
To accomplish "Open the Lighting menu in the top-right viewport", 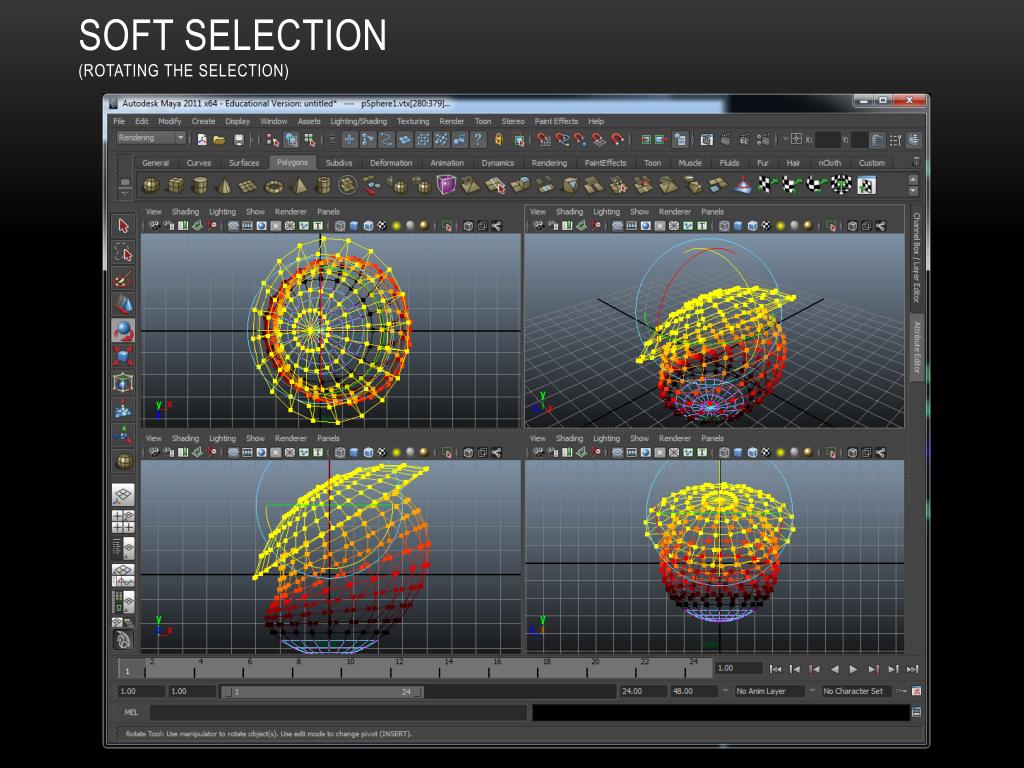I will click(606, 212).
